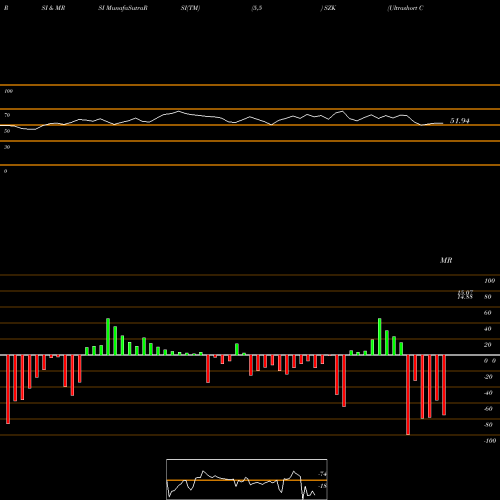This screenshot has width=500, height=500.
Task: Click the 'SI(TM)' header label
Action: pos(190,8)
